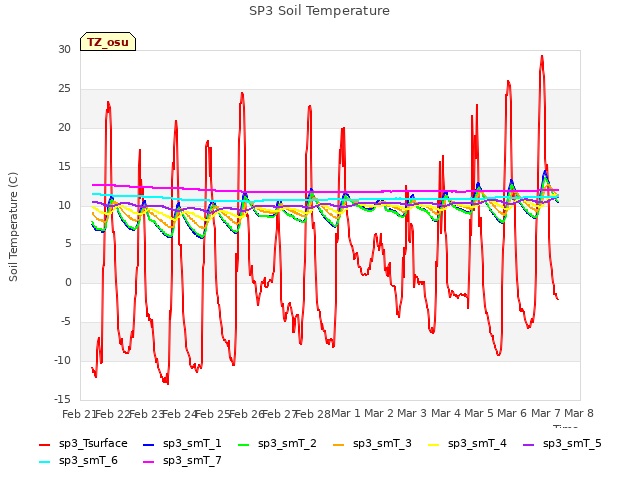Click the Feb 28 x-axis tick label
The width and height of the screenshot is (640, 480).
coord(313,414)
